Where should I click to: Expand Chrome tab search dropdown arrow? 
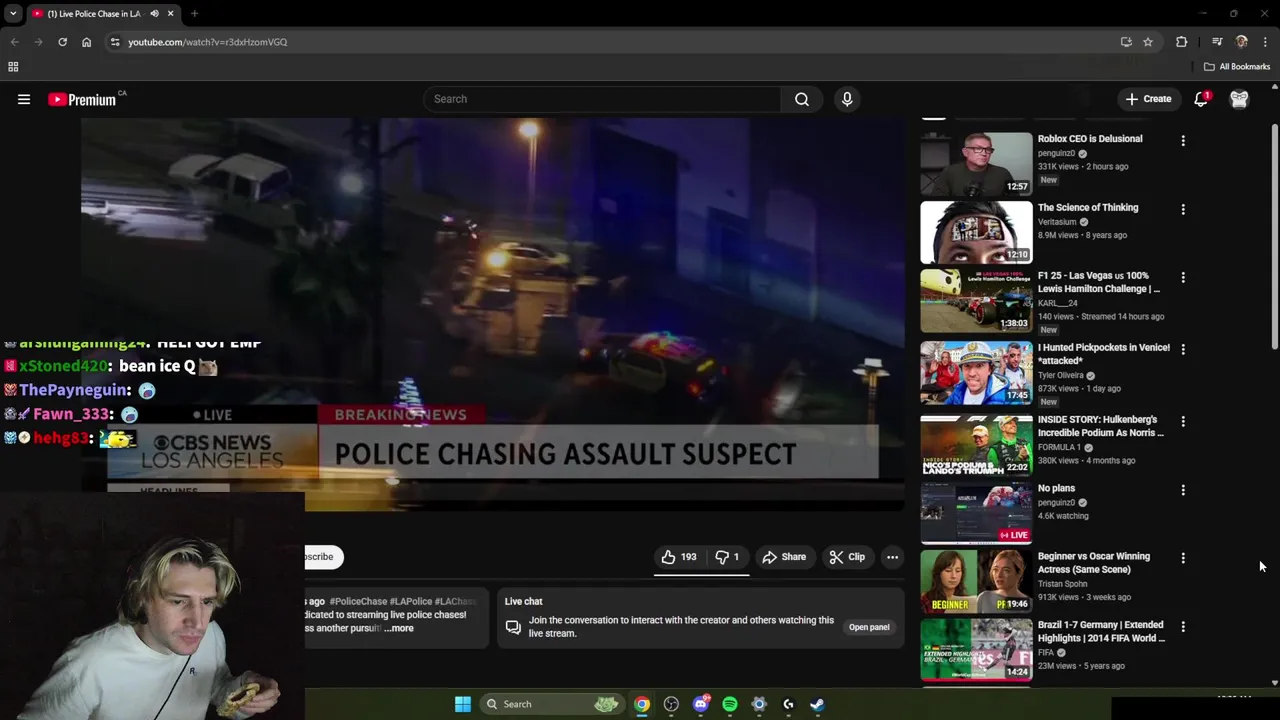13,14
